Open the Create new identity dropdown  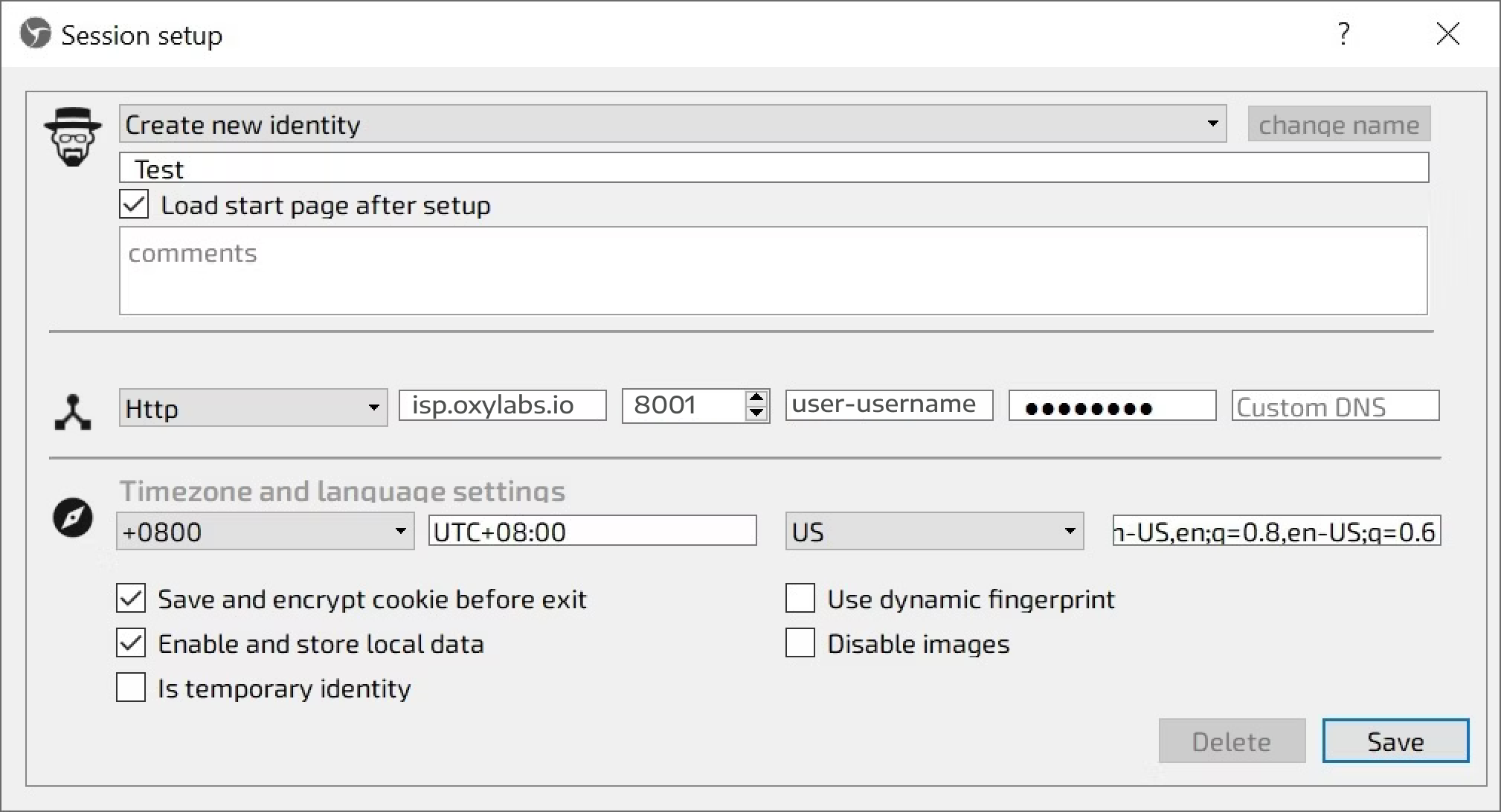[672, 124]
